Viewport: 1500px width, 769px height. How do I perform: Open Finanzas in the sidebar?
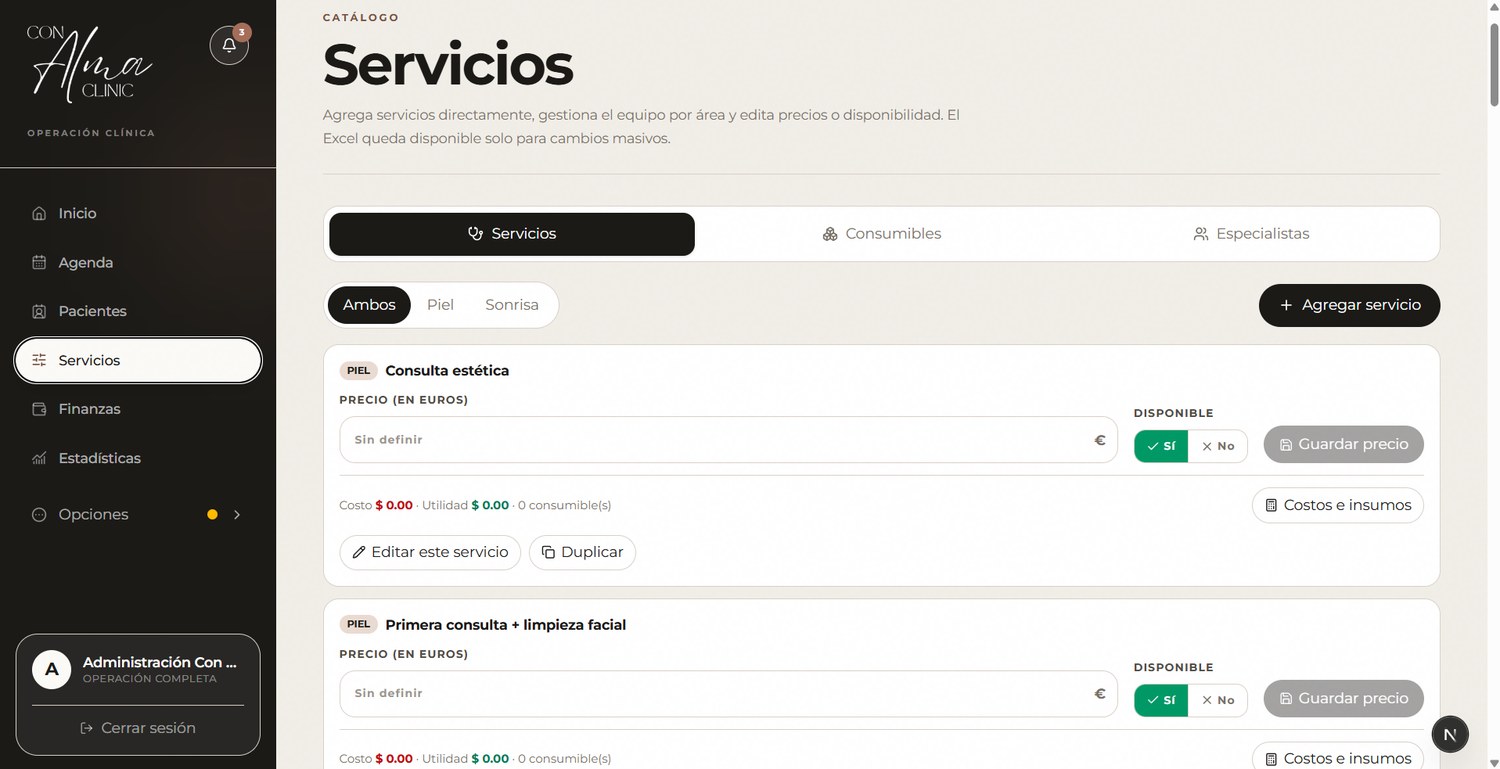coord(138,409)
